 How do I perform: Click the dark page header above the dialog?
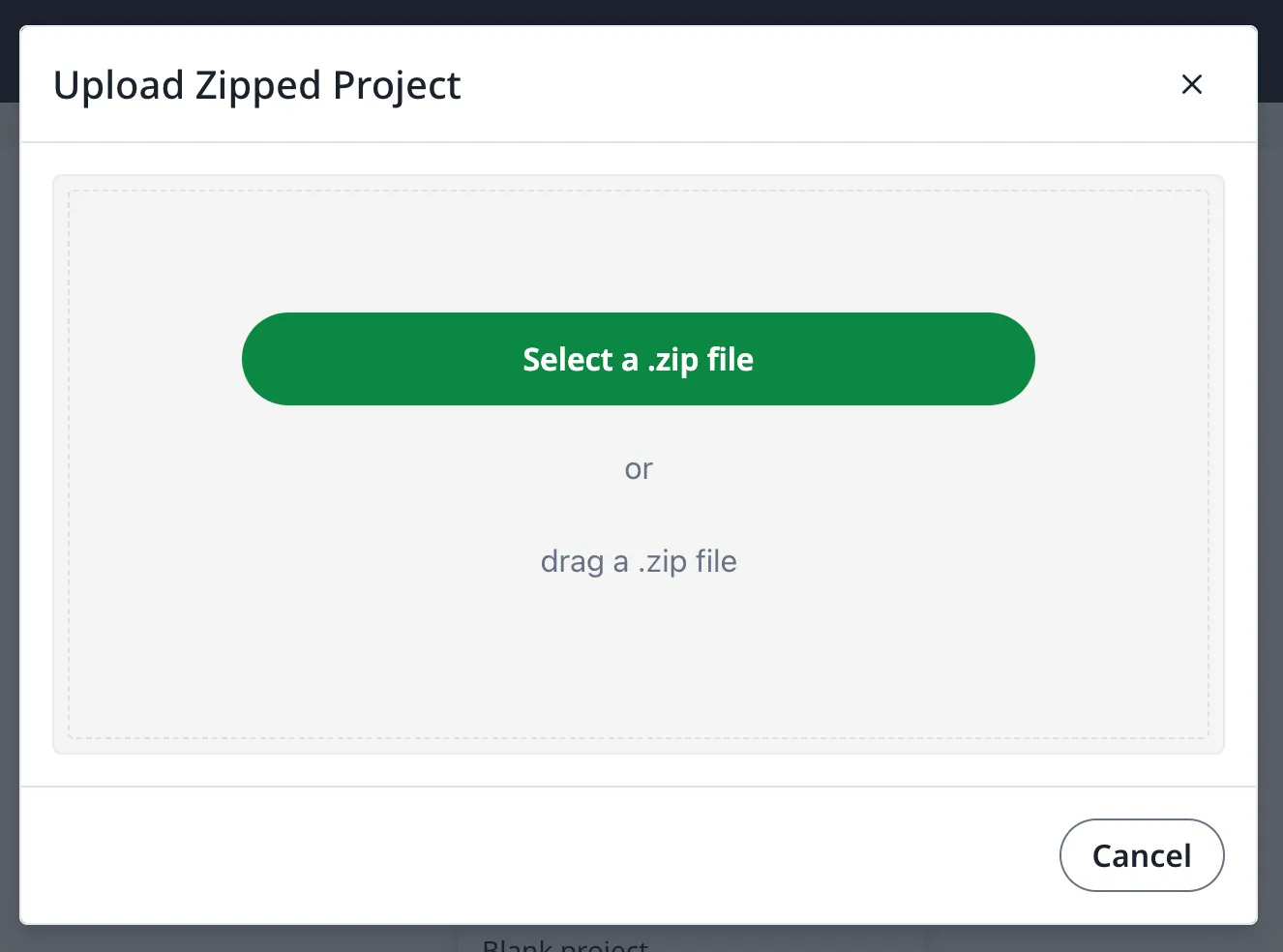639,12
